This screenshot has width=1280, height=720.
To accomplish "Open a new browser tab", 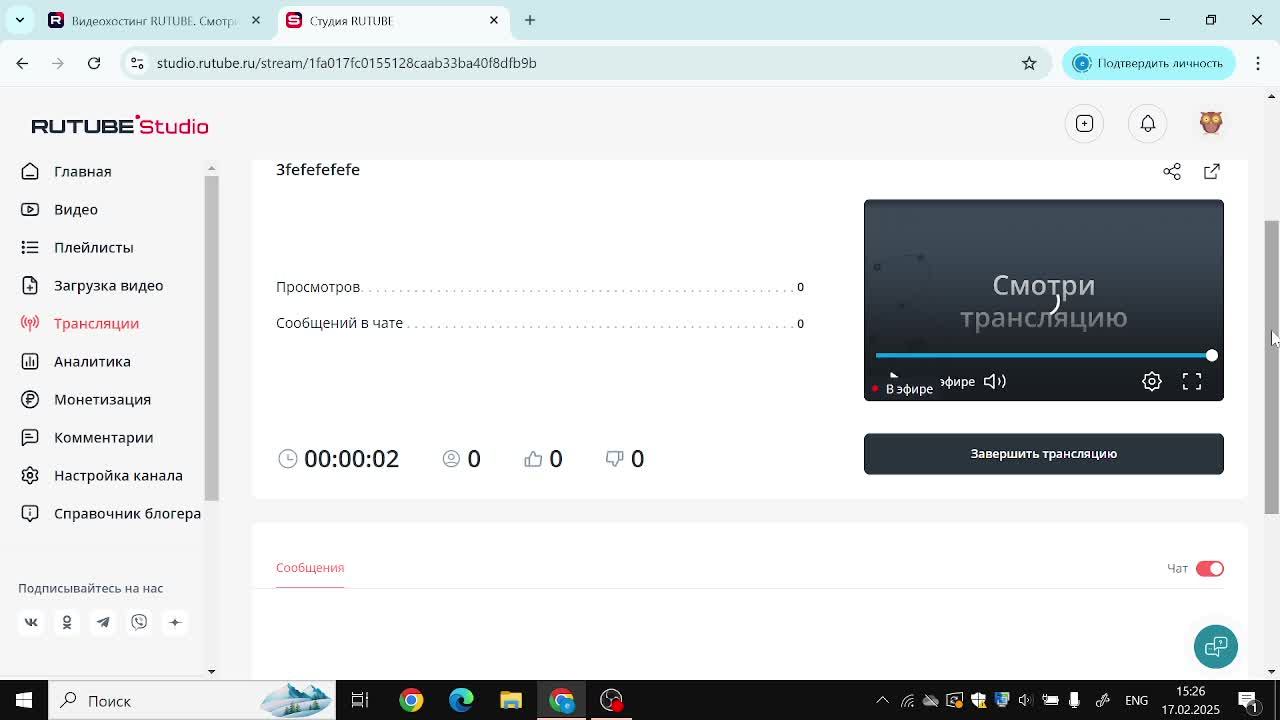I will 530,20.
